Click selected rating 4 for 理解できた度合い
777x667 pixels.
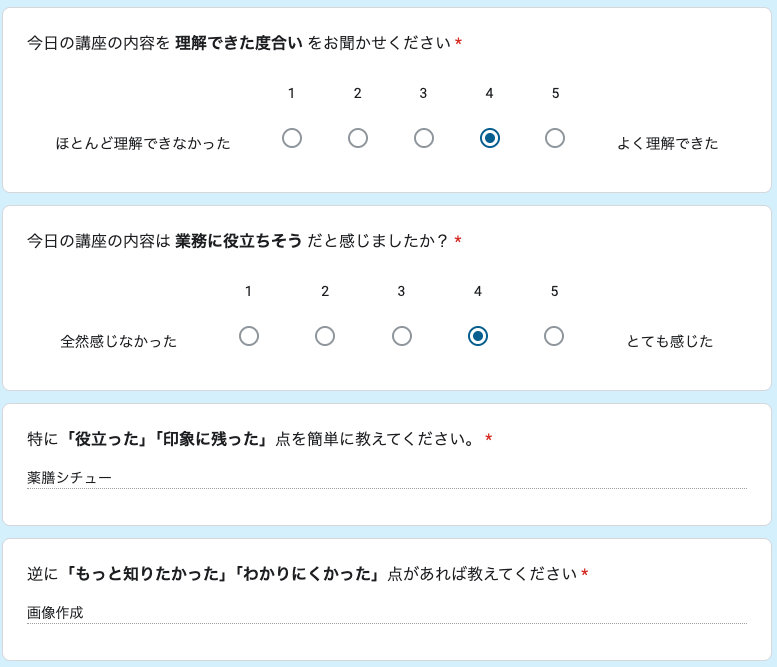pos(490,138)
